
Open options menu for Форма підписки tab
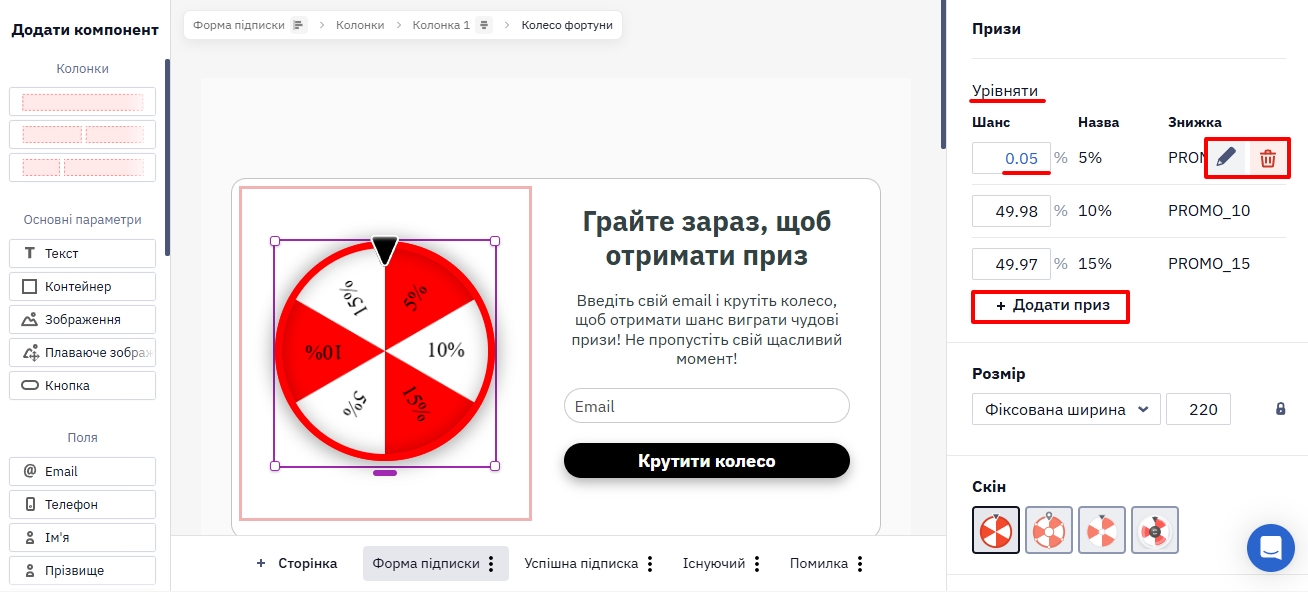[x=491, y=564]
